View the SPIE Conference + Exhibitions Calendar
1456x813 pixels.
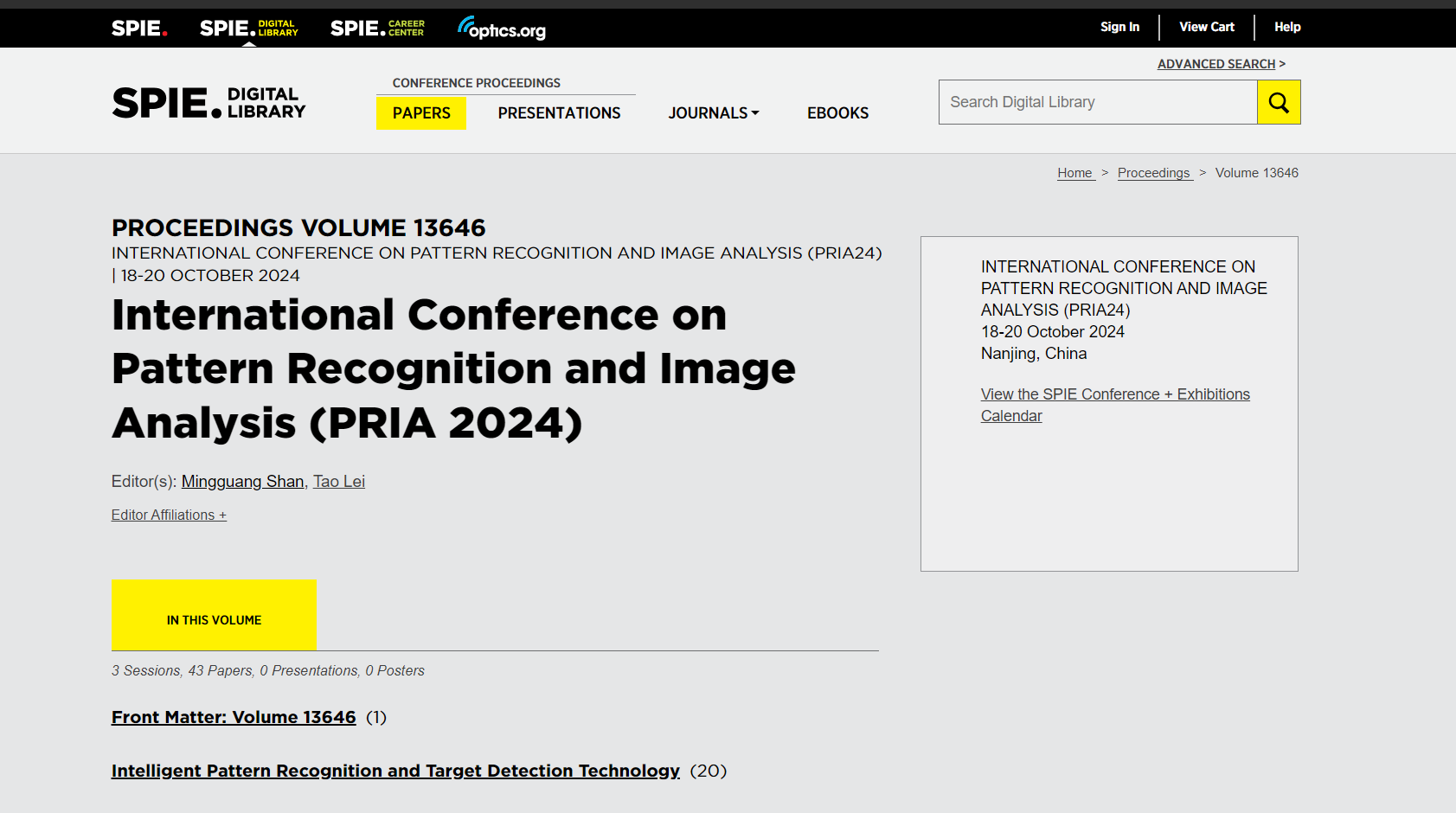(1115, 405)
